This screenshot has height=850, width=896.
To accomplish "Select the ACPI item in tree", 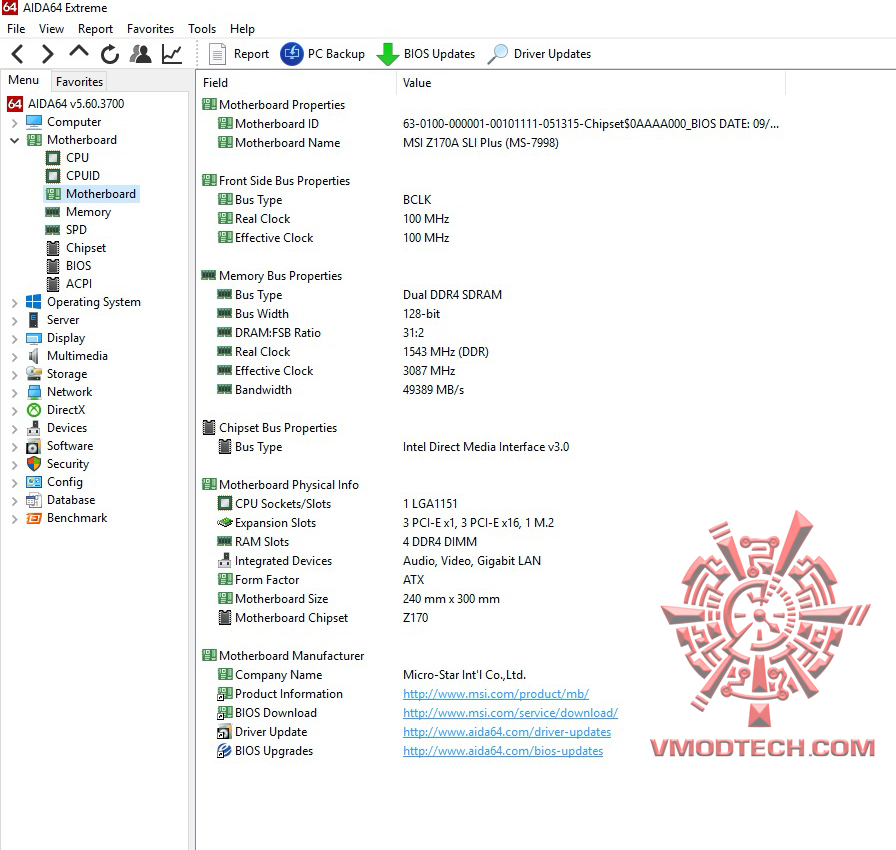I will pyautogui.click(x=78, y=284).
